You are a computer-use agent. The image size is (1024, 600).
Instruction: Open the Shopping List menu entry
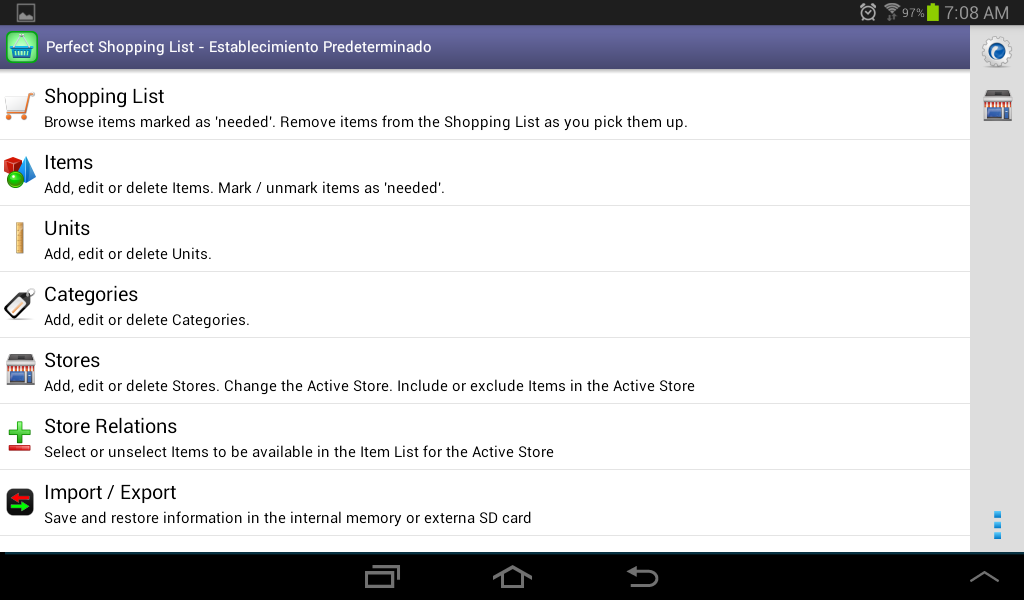104,97
